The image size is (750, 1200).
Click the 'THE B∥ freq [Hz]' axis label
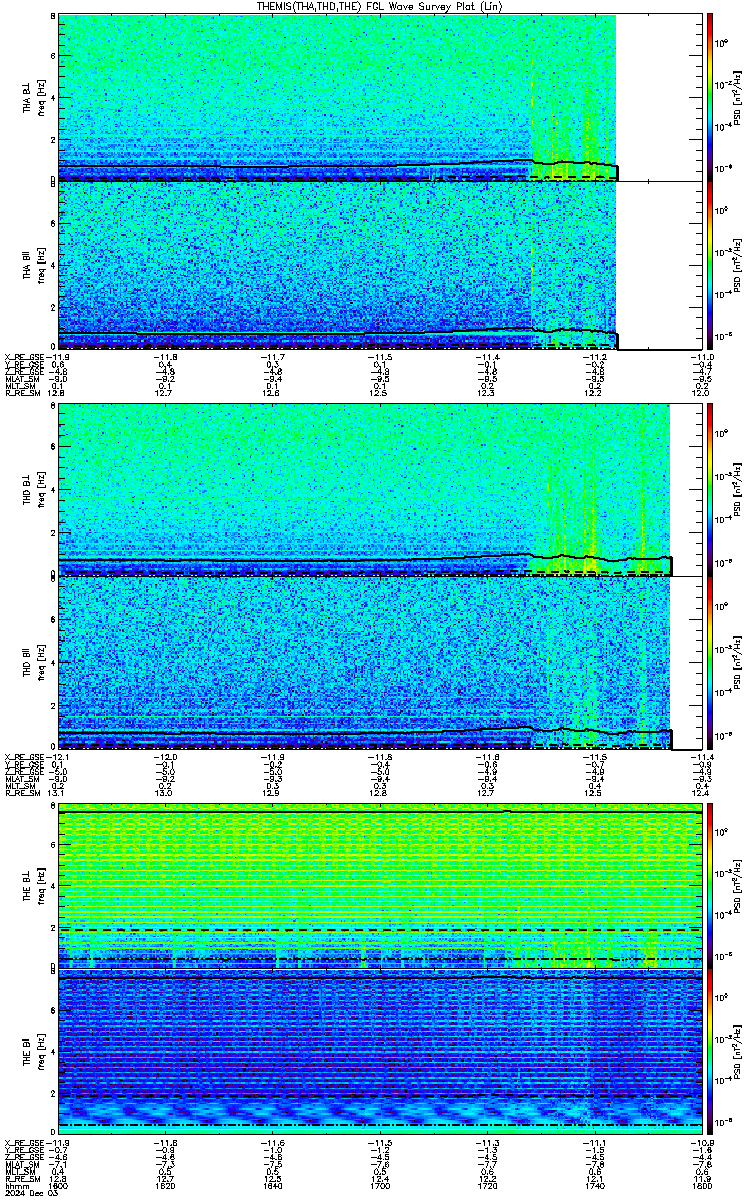(32, 1052)
